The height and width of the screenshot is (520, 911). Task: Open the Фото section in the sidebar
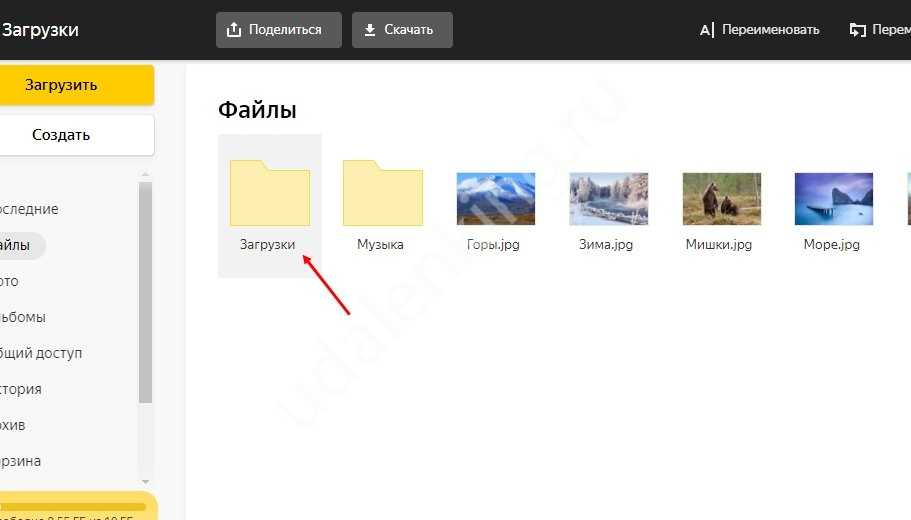[x=12, y=281]
